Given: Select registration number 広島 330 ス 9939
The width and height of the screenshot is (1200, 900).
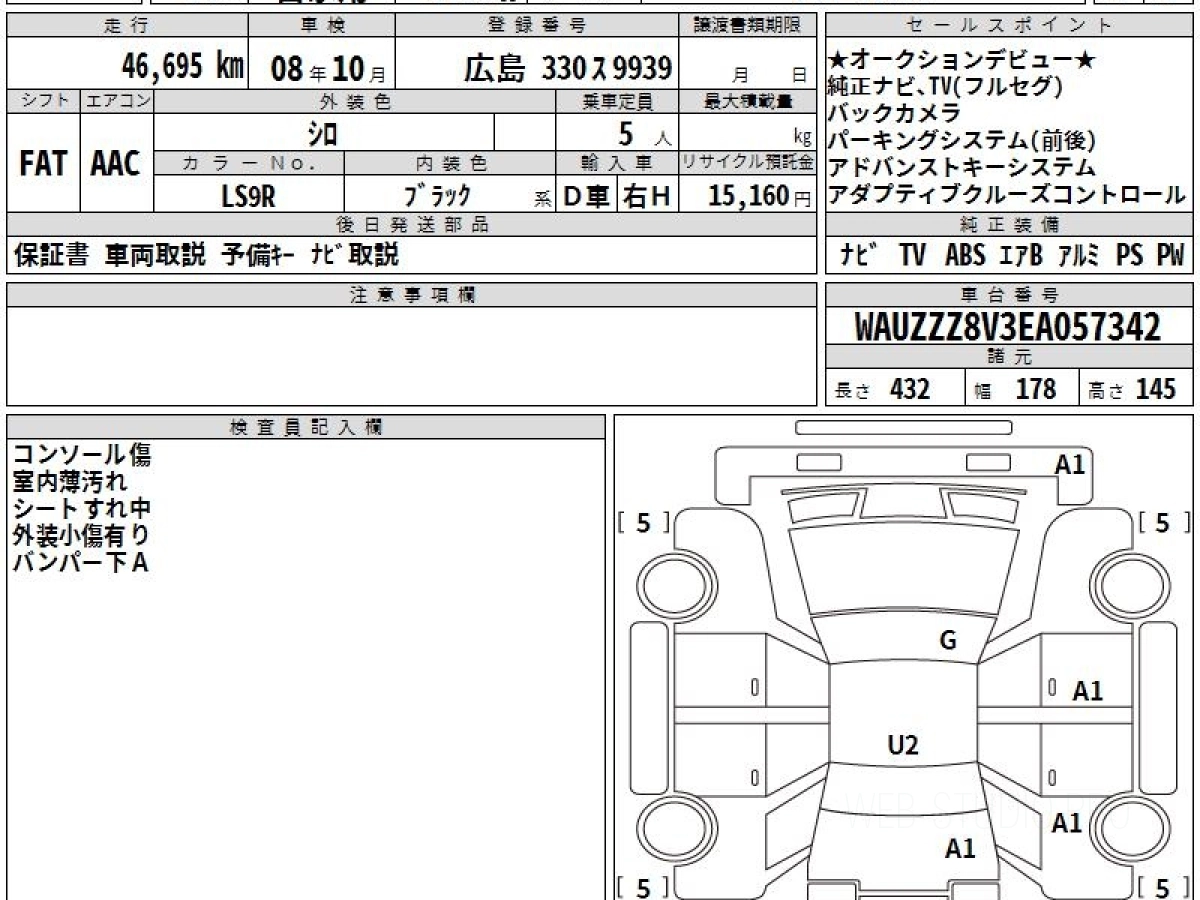Looking at the screenshot, I should (x=567, y=69).
